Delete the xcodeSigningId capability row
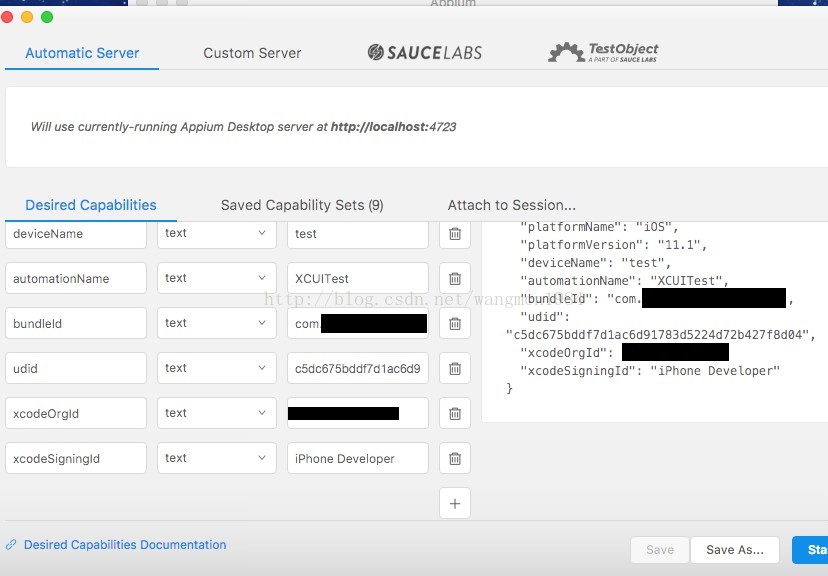The height and width of the screenshot is (576, 828). point(455,458)
